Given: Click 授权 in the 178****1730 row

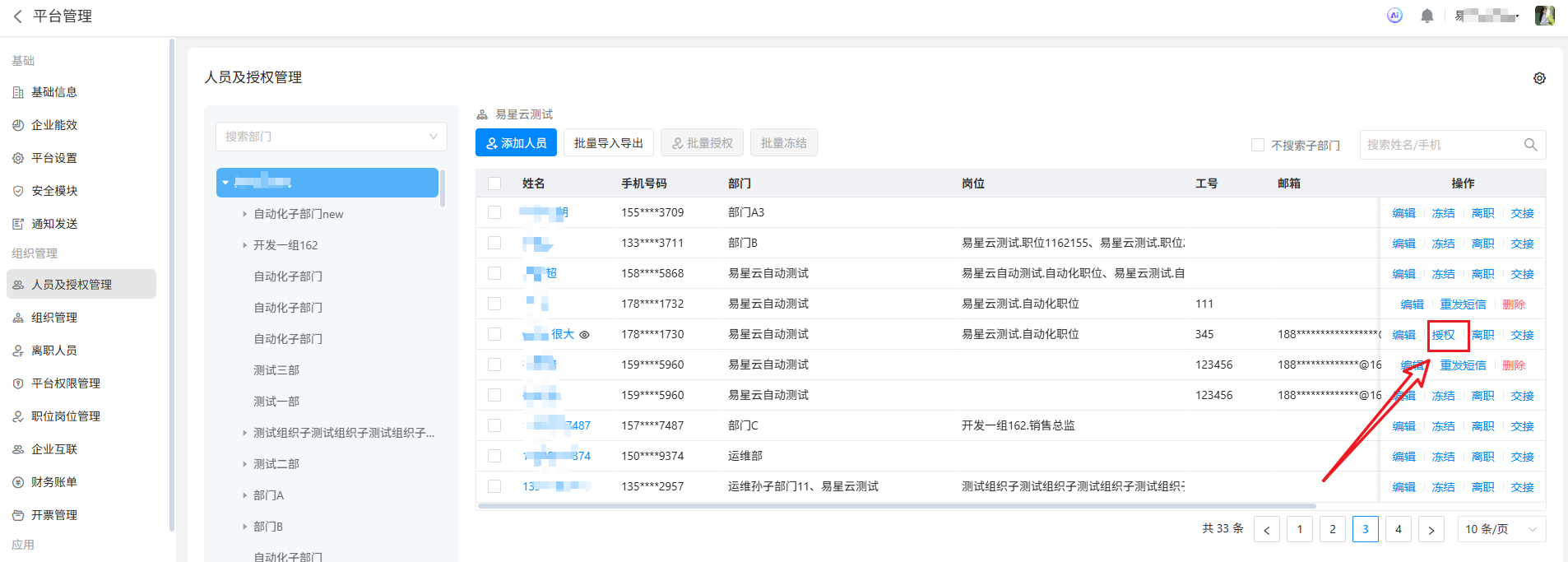Looking at the screenshot, I should 1443,335.
